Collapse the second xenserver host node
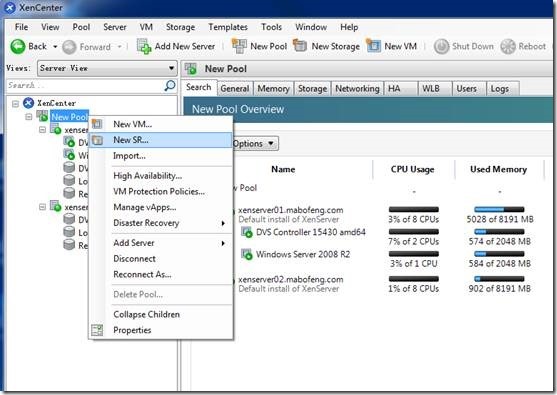The image size is (557, 395). [x=42, y=206]
